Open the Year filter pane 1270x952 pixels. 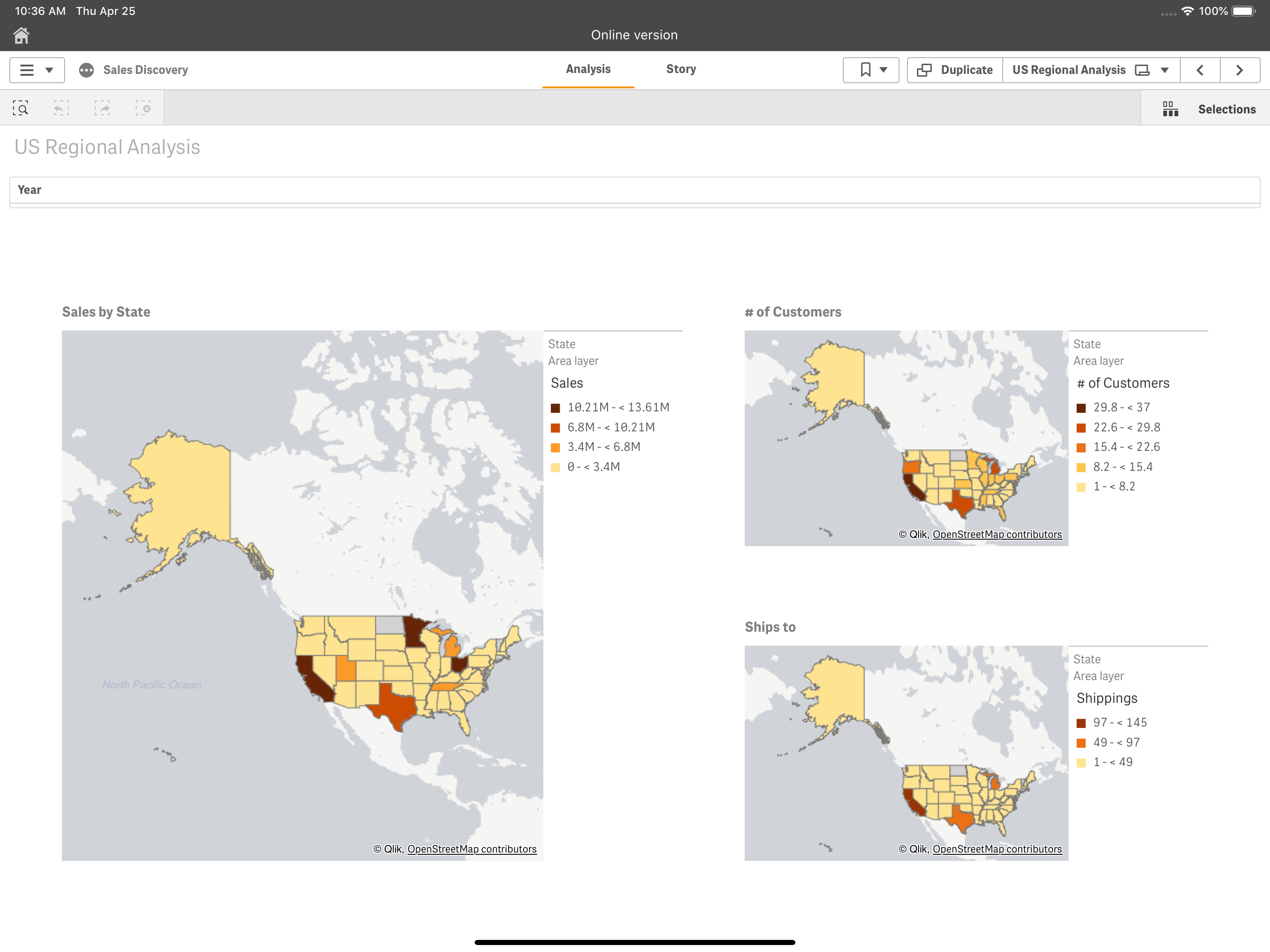[x=635, y=190]
